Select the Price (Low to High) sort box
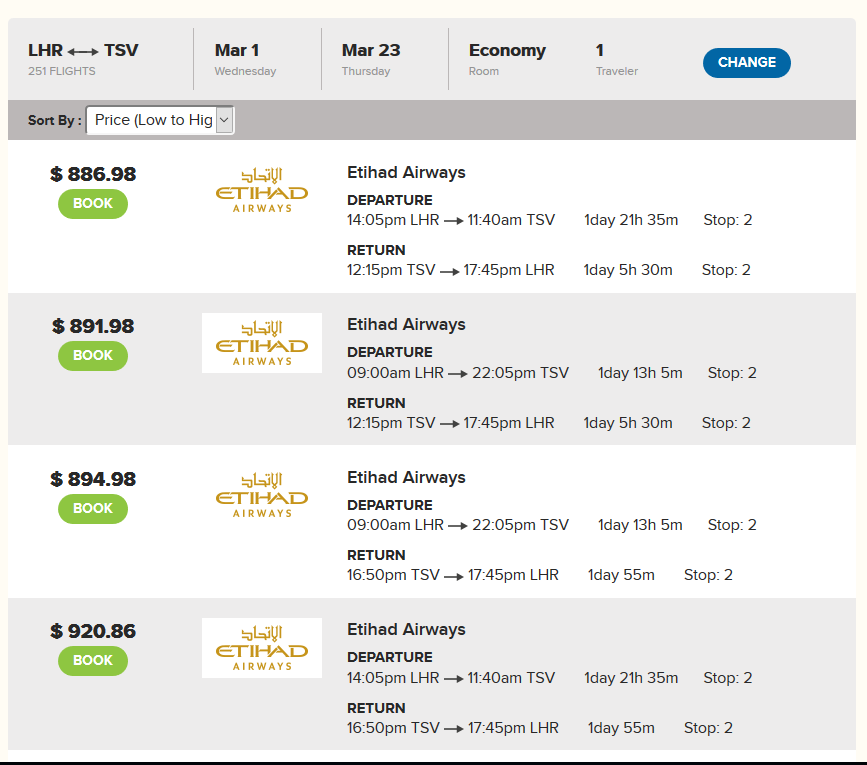 [x=160, y=120]
